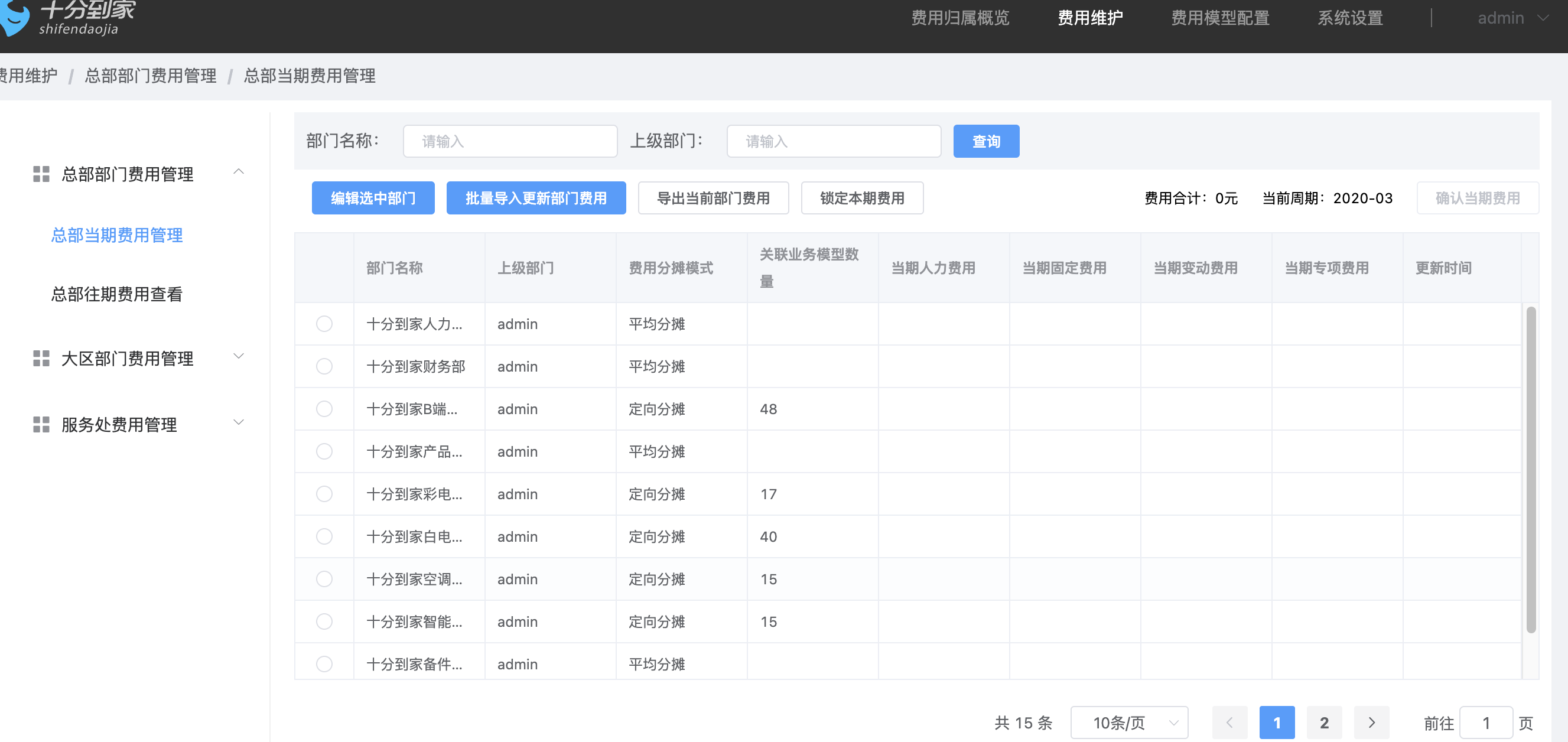Select radio for 十分到家智能... row
Image resolution: width=1568 pixels, height=742 pixels.
point(324,621)
